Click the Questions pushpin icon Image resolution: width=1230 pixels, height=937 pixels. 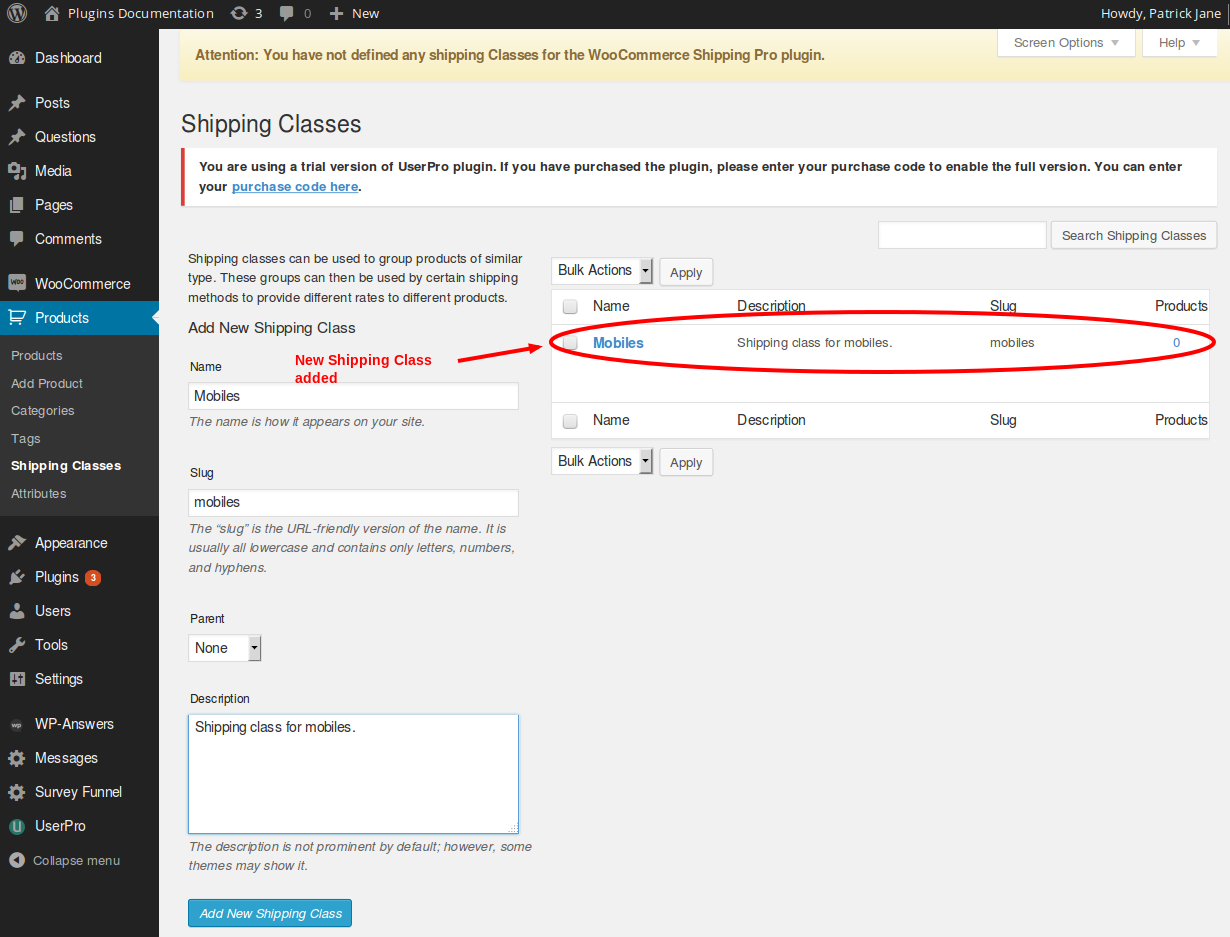click(17, 137)
